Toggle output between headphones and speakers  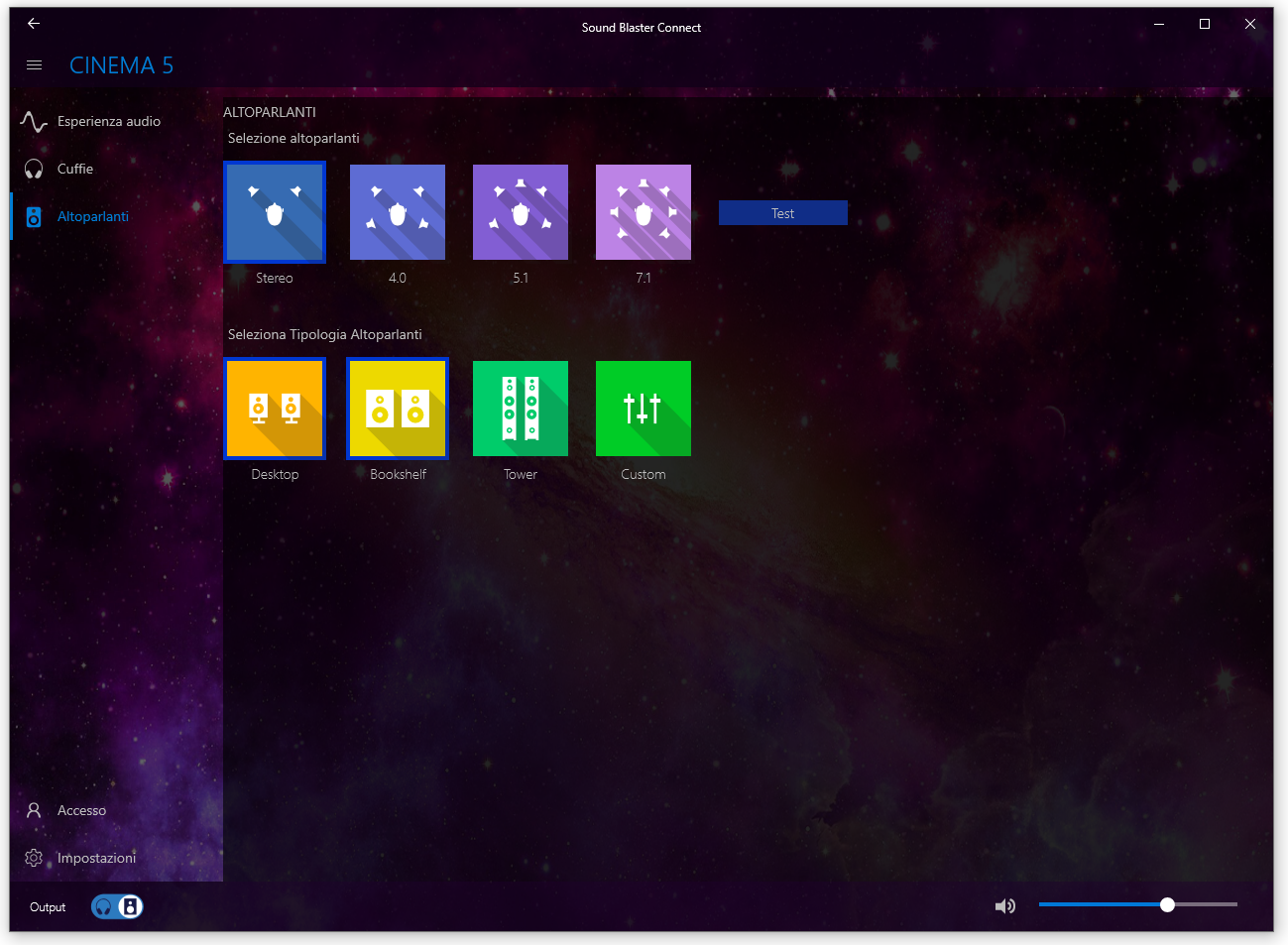tap(117, 906)
